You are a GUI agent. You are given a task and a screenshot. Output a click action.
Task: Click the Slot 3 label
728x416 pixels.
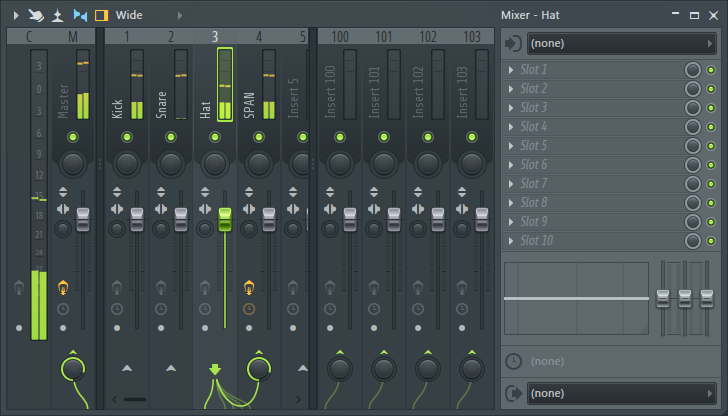[x=533, y=108]
